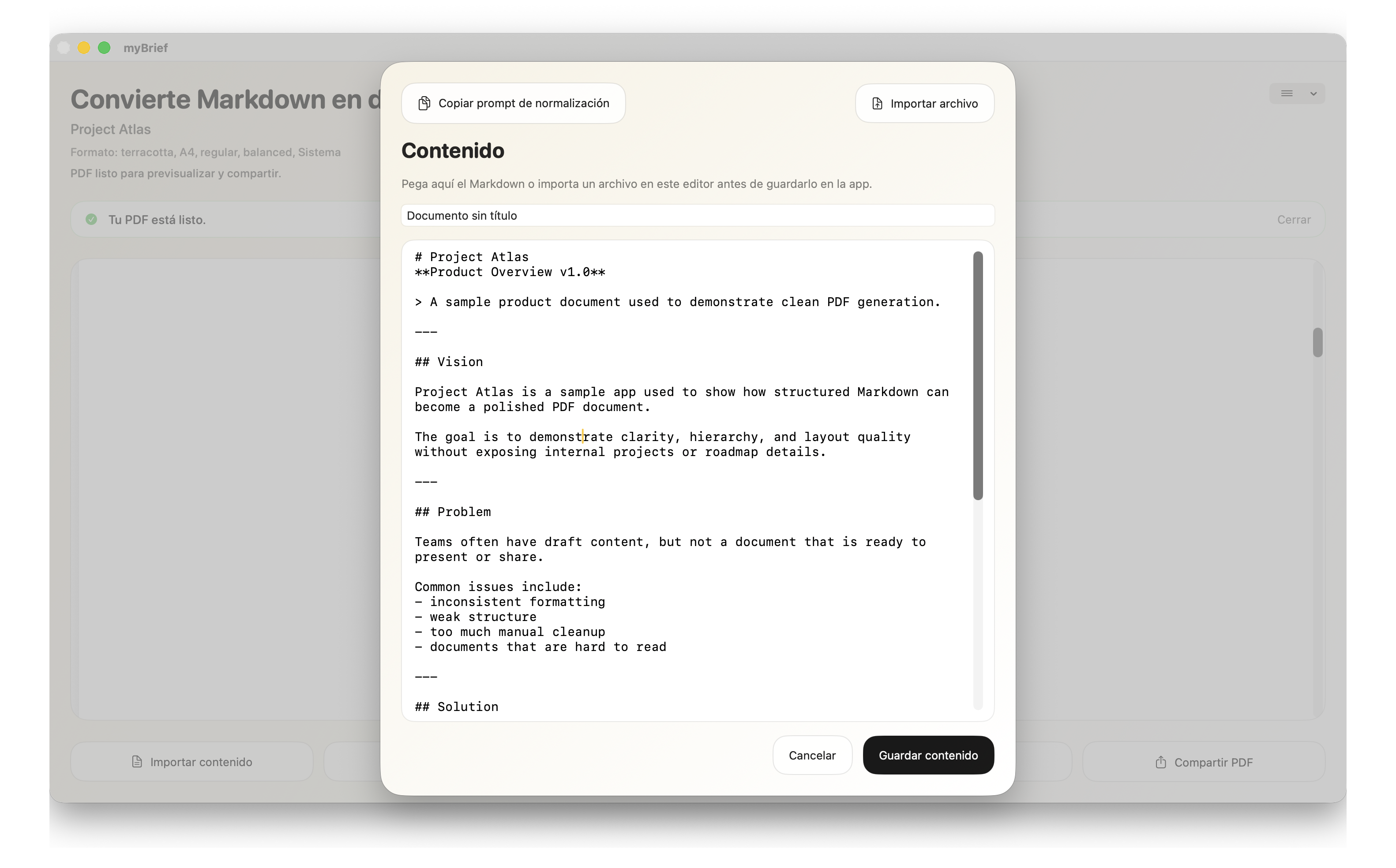Focus the Documento sin título title field
The height and width of the screenshot is (868, 1396).
(698, 215)
